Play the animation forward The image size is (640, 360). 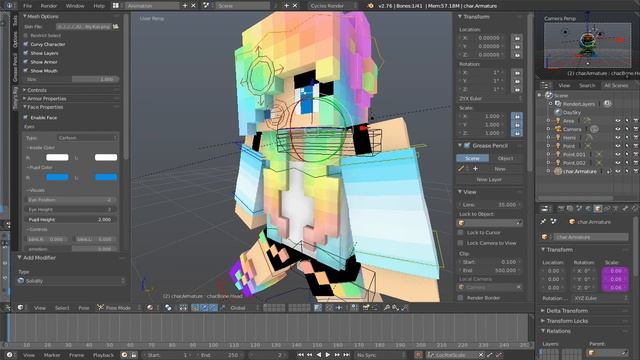pos(328,355)
